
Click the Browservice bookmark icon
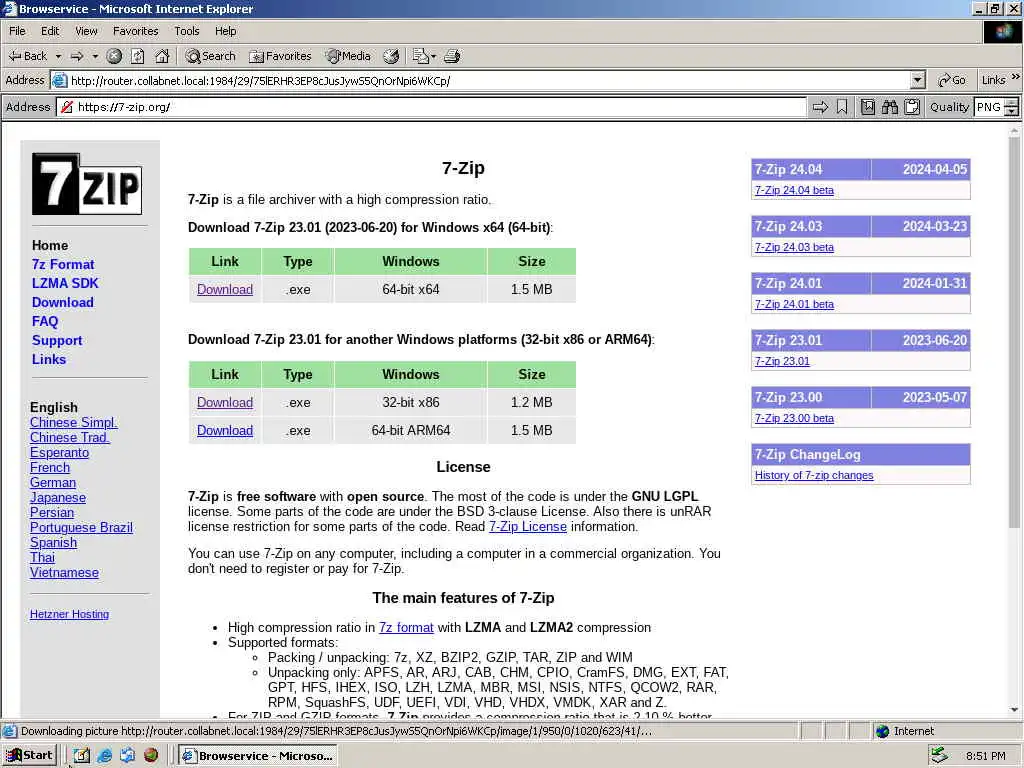coord(842,107)
